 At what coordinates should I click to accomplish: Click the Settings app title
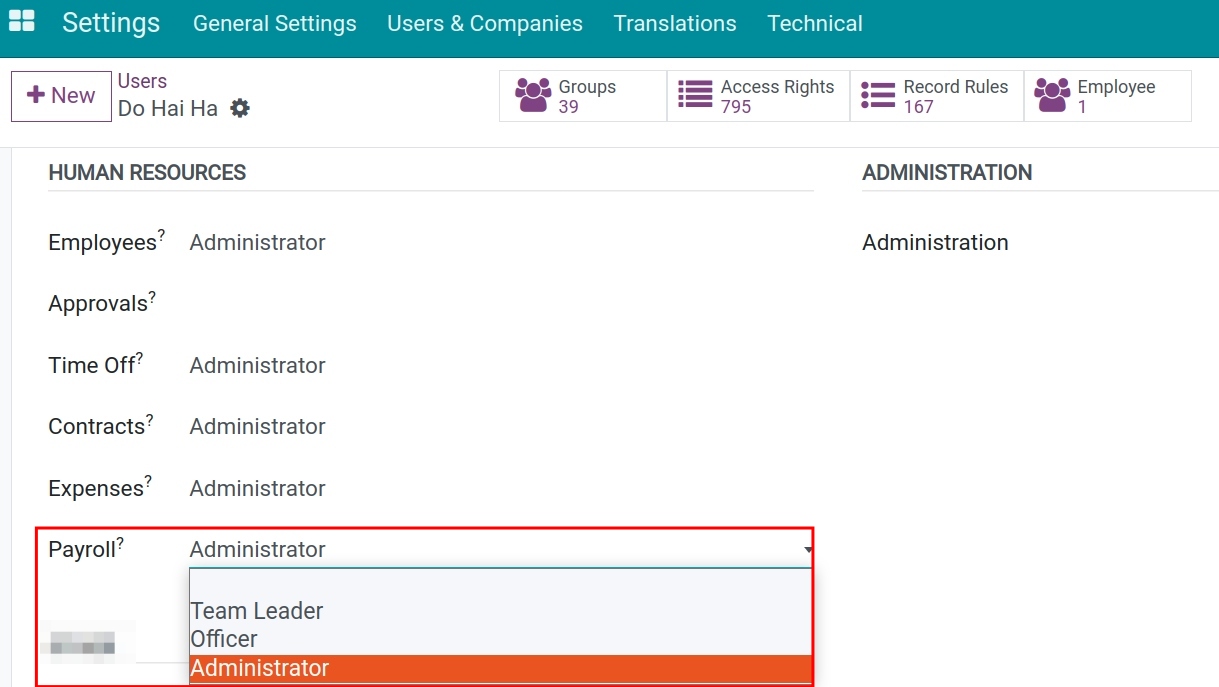click(x=111, y=23)
